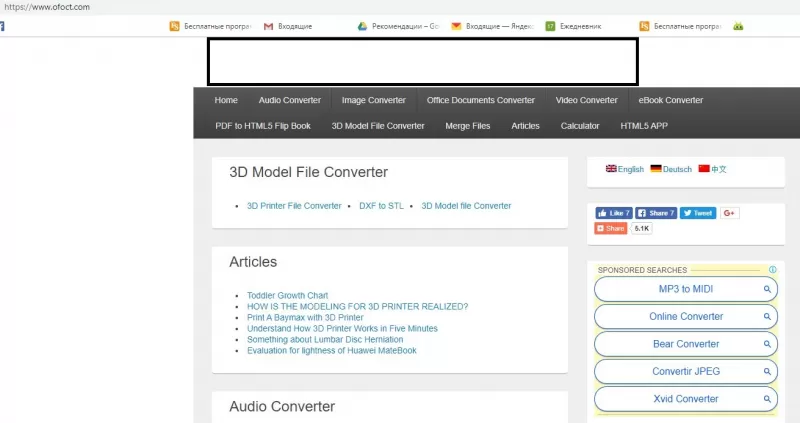Click search icon on Online Converter
Screen dimensions: 800x423
coord(767,316)
